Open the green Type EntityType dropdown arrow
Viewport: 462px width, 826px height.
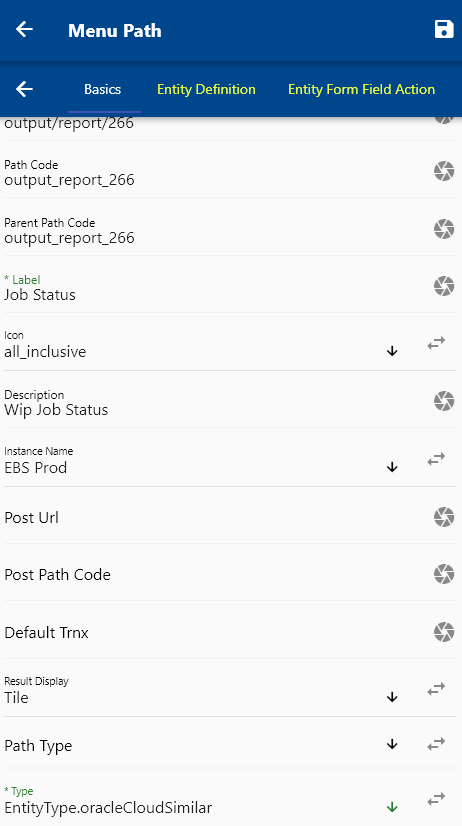tap(392, 807)
